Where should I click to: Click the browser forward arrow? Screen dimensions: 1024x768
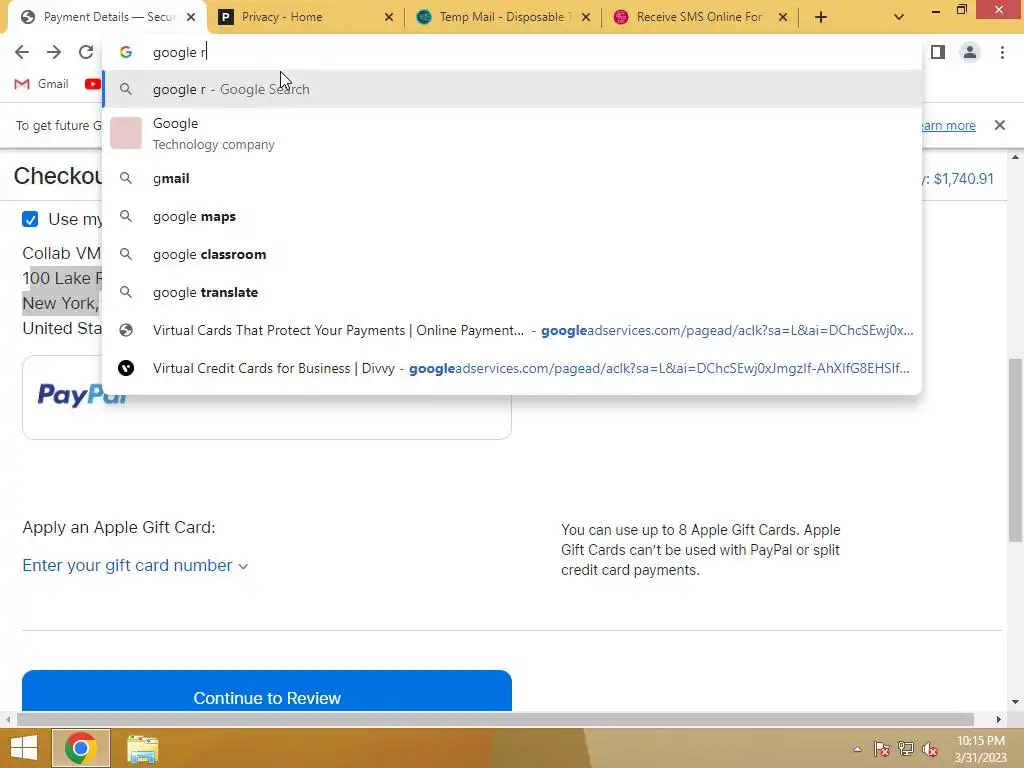54,52
